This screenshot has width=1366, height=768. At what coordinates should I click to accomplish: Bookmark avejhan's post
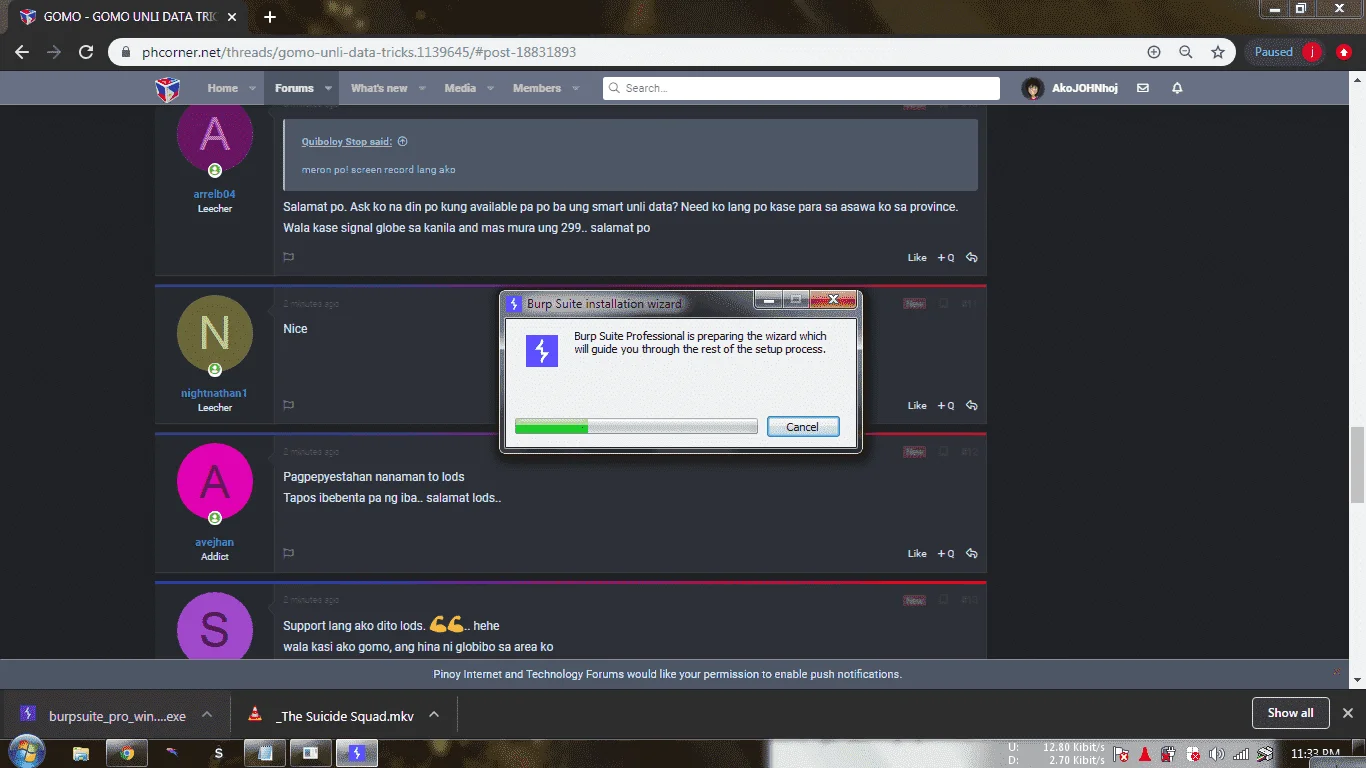[x=943, y=452]
